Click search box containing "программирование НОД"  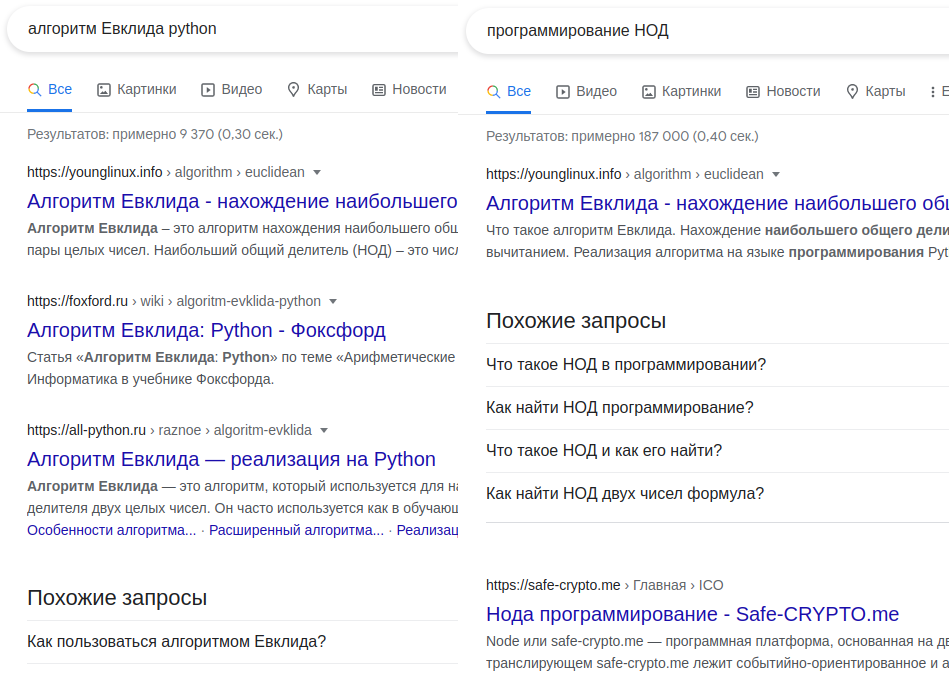[700, 31]
